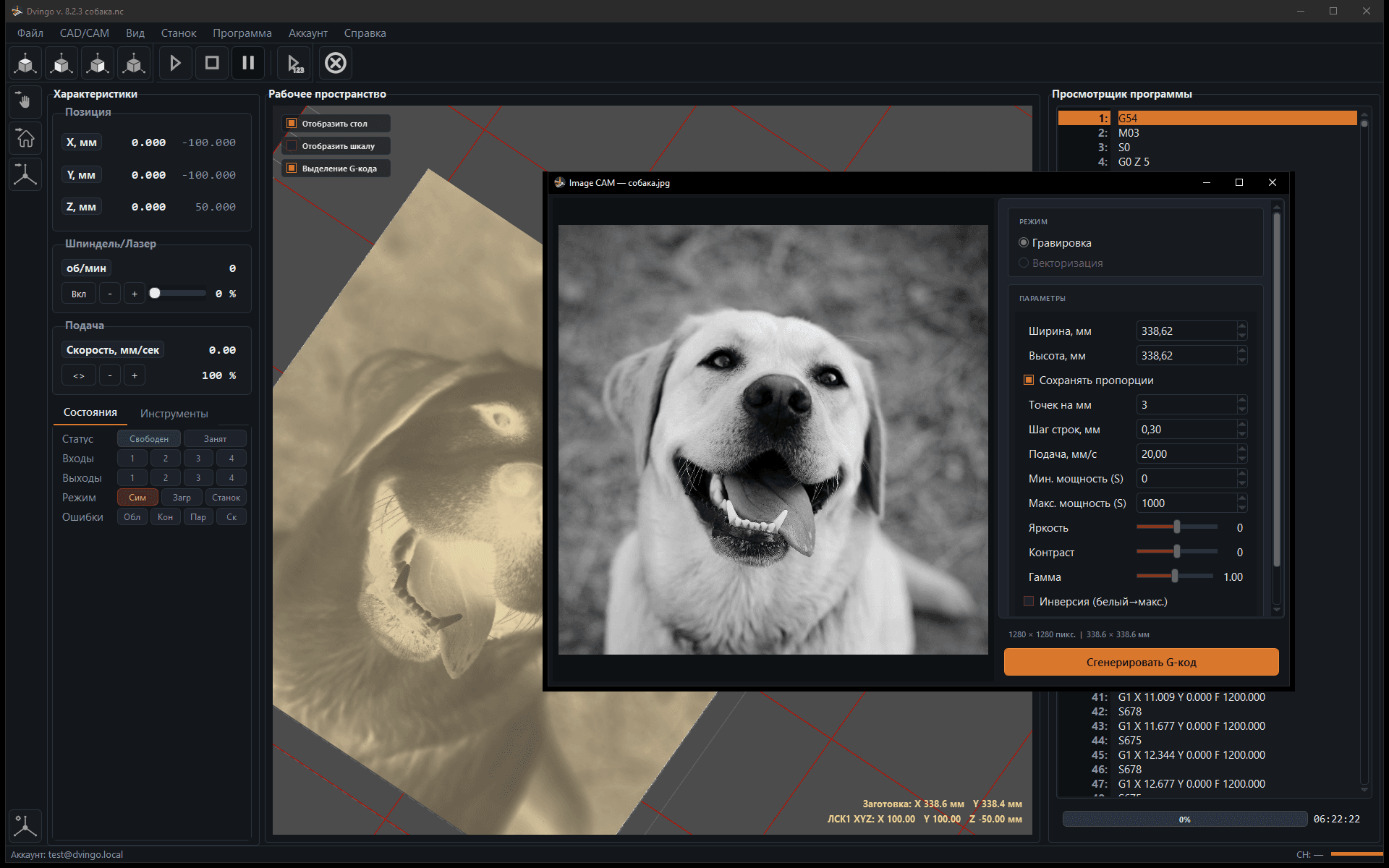Viewport: 1389px width, 868px height.
Task: Open the Файл menu
Action: click(30, 33)
